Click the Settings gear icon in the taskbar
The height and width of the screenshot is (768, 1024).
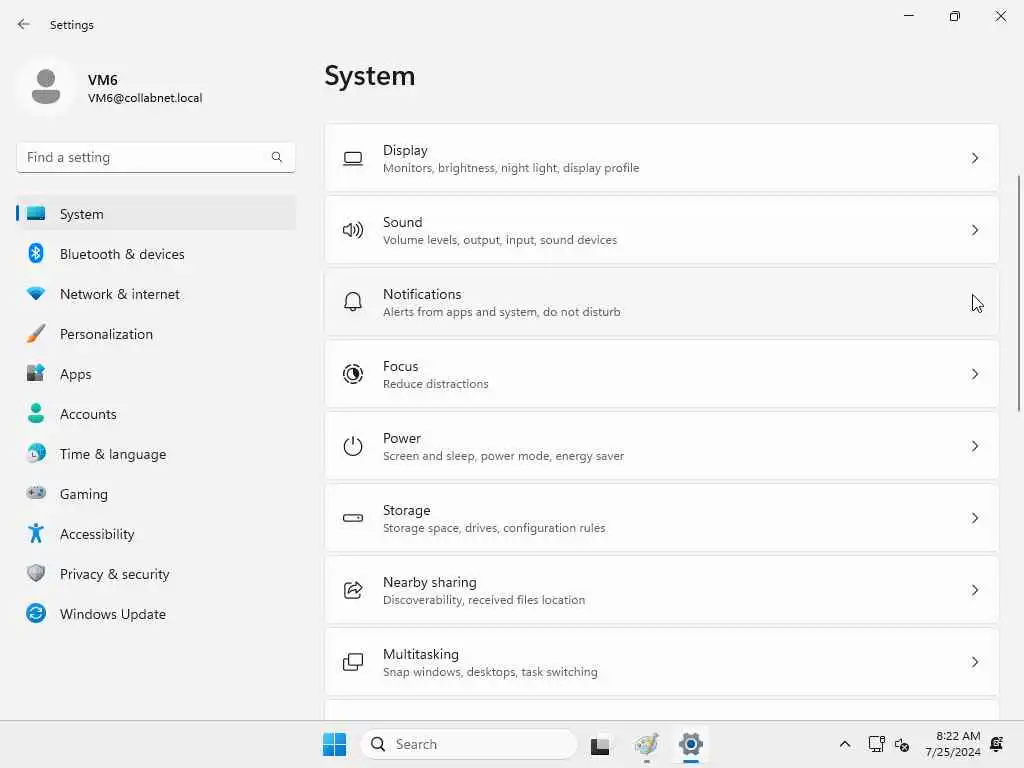690,744
